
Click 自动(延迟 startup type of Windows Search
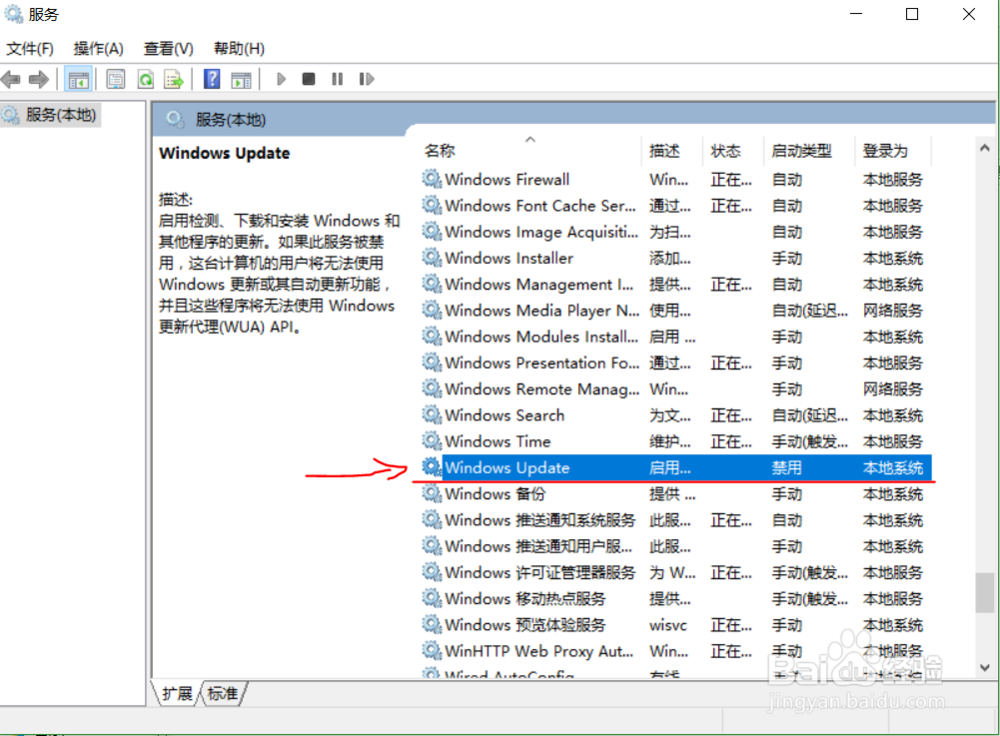point(810,415)
